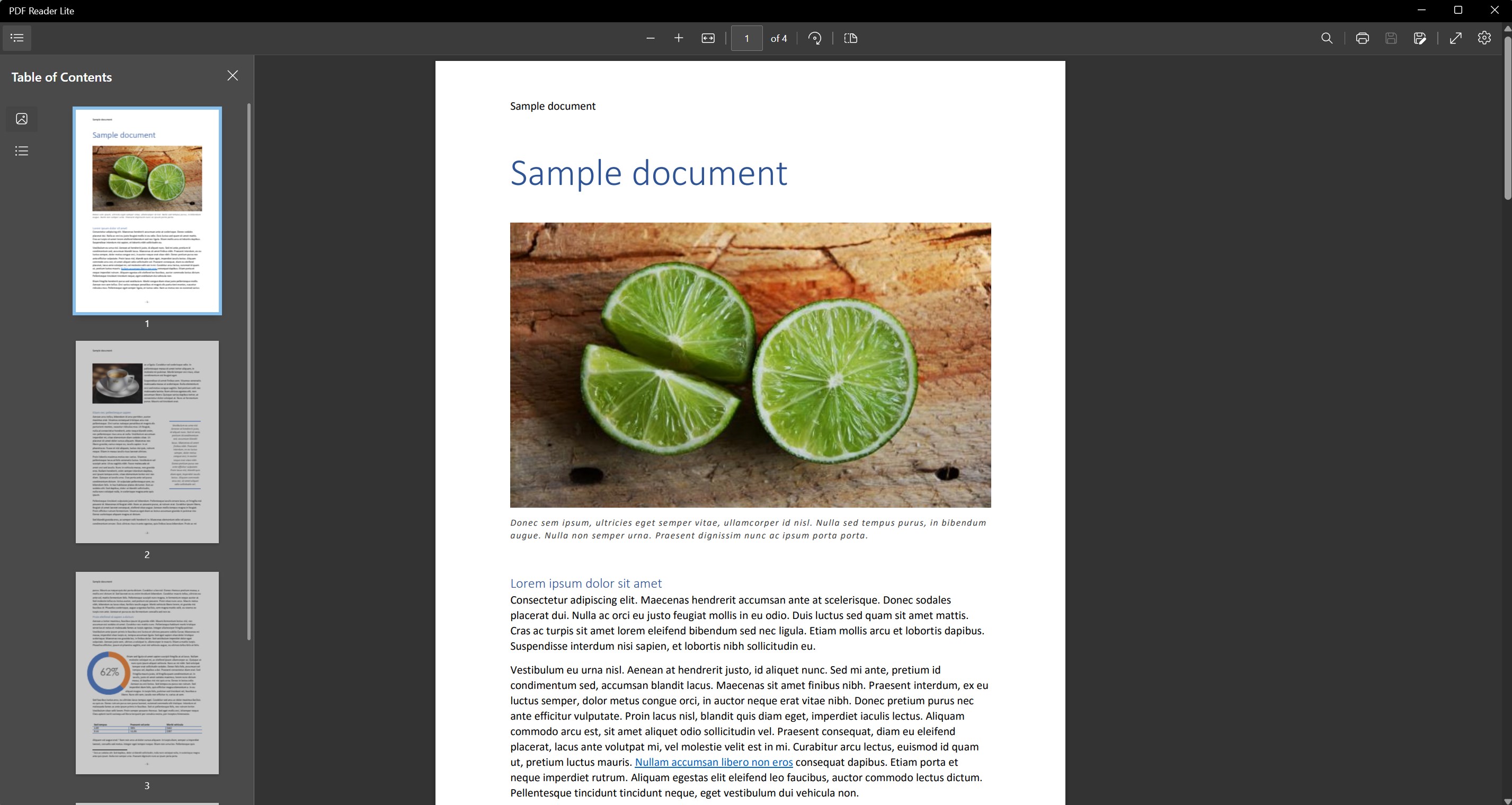Switch to the thumbnails view tab

tap(22, 119)
